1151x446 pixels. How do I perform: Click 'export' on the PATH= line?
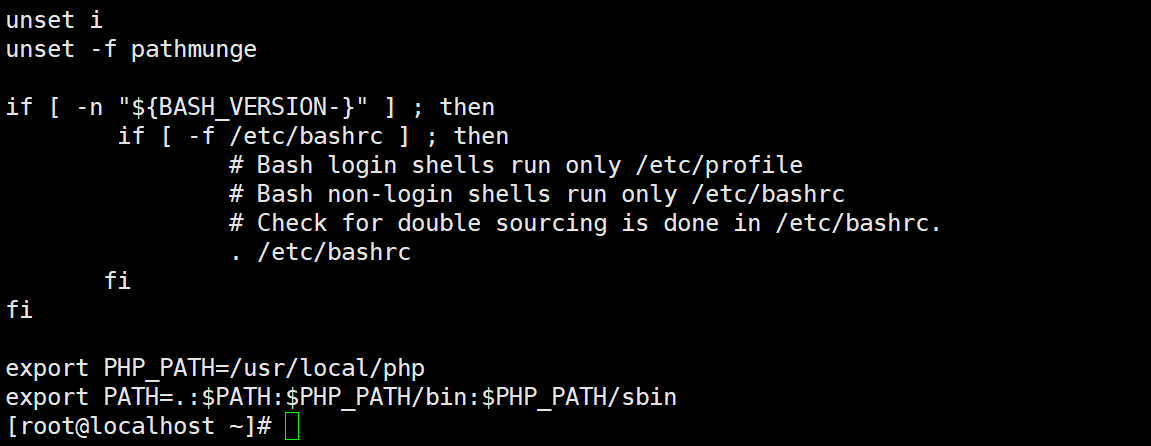point(47,398)
